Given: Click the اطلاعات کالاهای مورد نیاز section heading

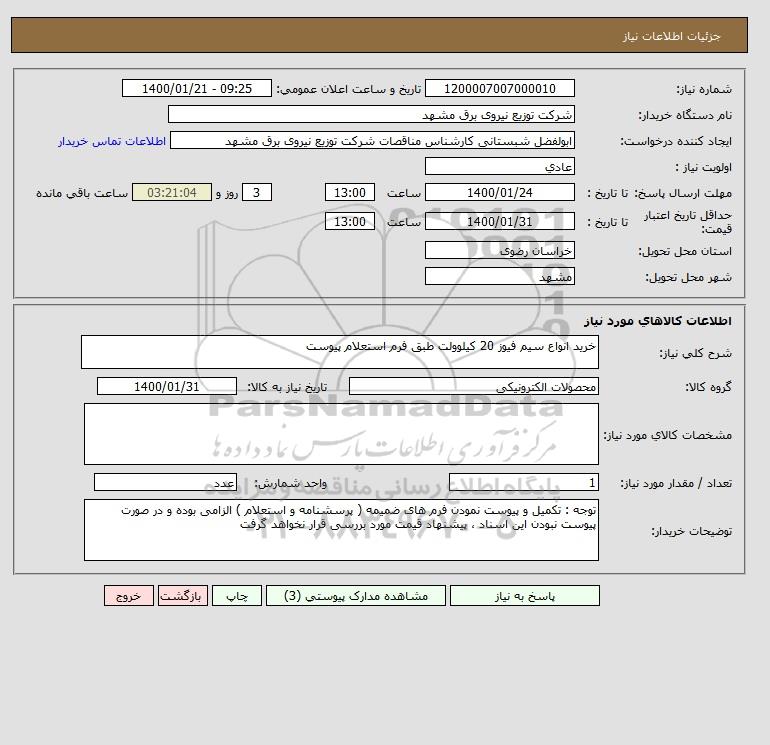Looking at the screenshot, I should [x=658, y=321].
